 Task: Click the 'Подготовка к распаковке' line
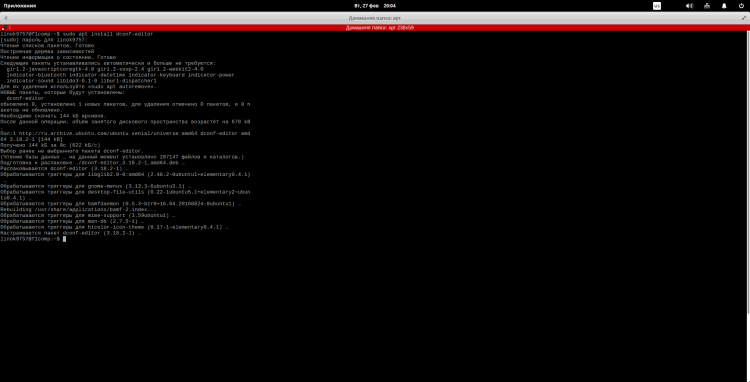[92, 163]
